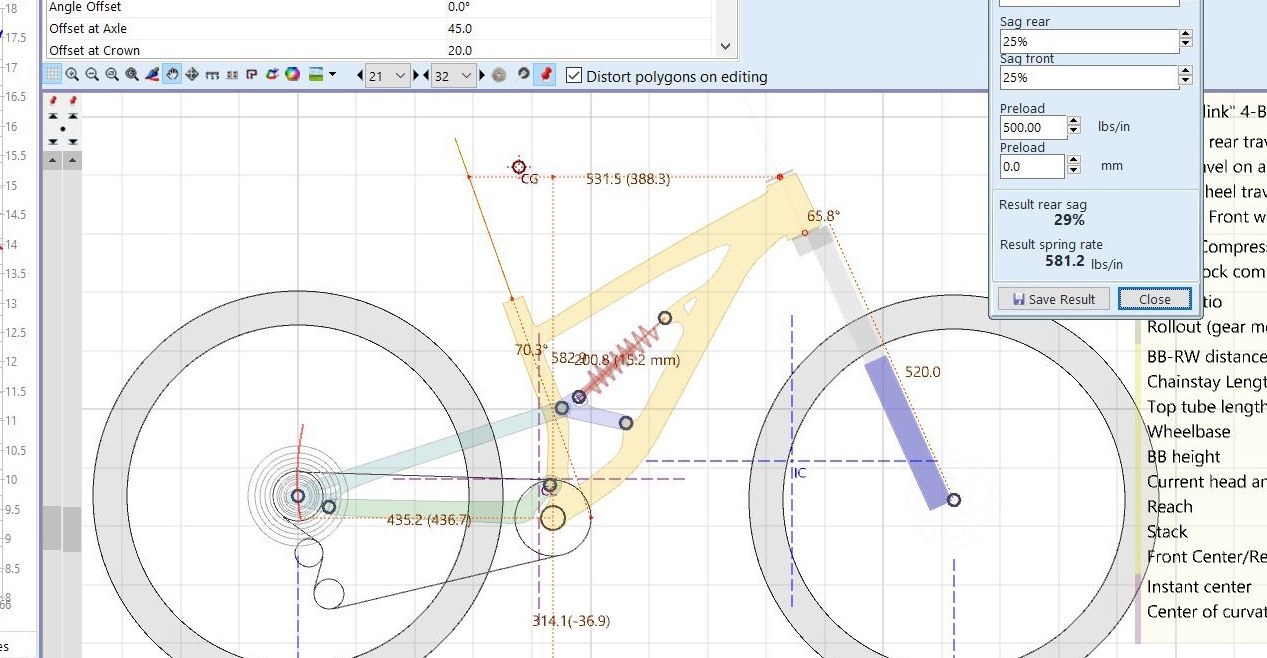Uncheck Distort polygons on editing
Image resolution: width=1267 pixels, height=658 pixels.
574,76
